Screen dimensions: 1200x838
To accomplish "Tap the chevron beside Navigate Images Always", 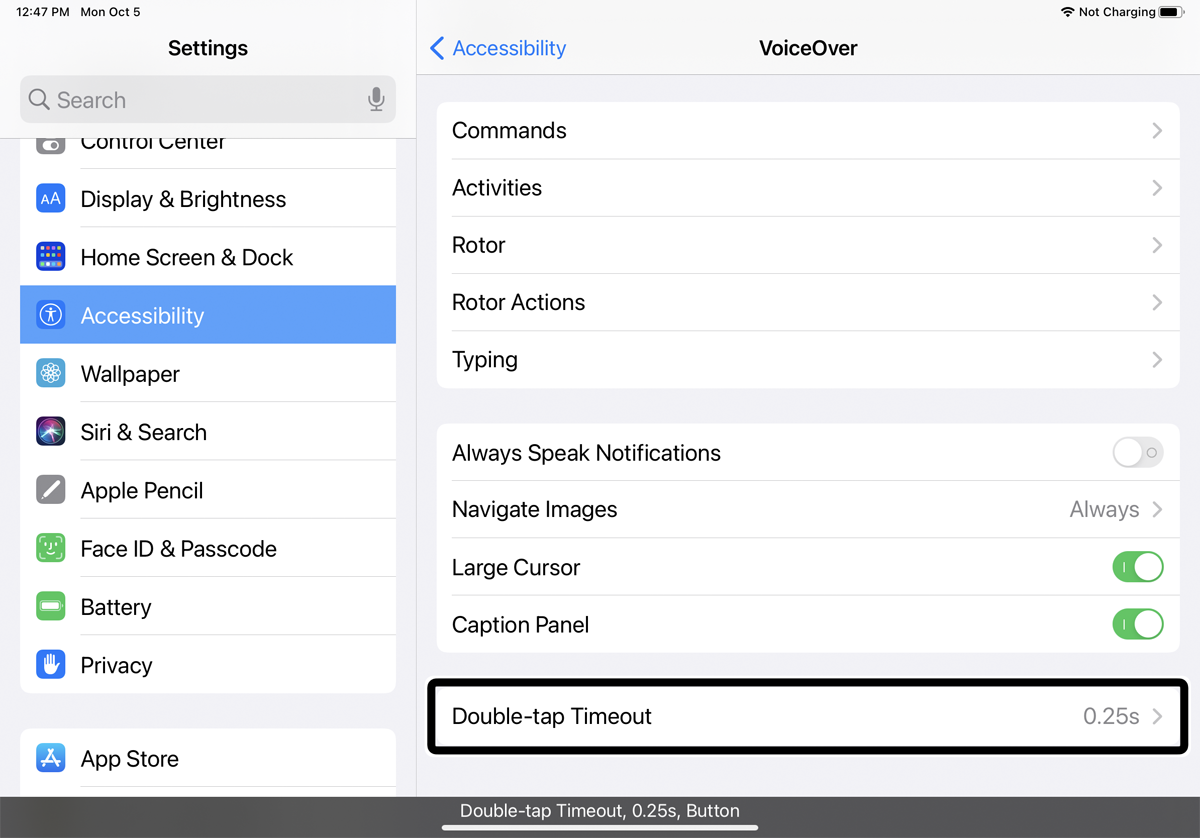I will pos(1157,509).
